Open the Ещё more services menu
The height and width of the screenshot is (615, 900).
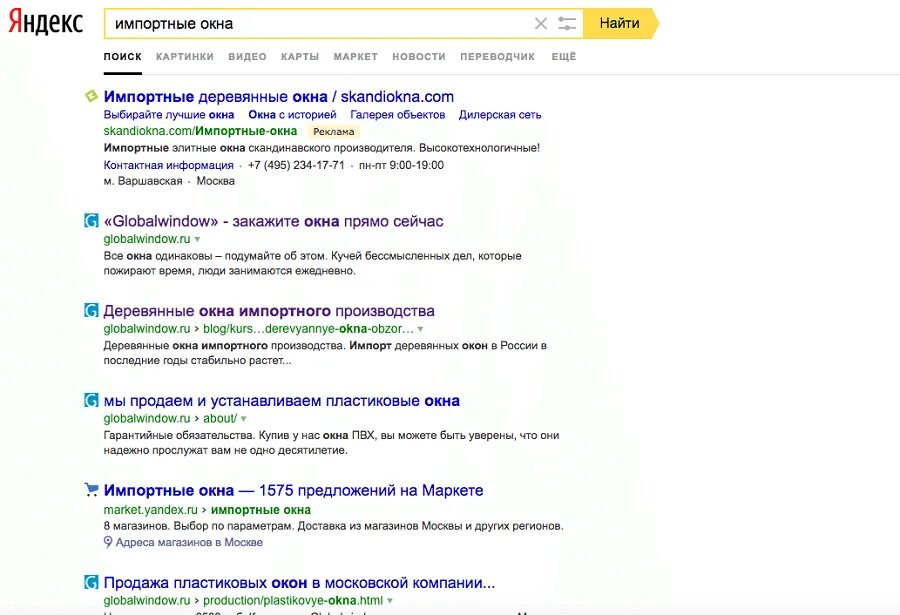(564, 56)
